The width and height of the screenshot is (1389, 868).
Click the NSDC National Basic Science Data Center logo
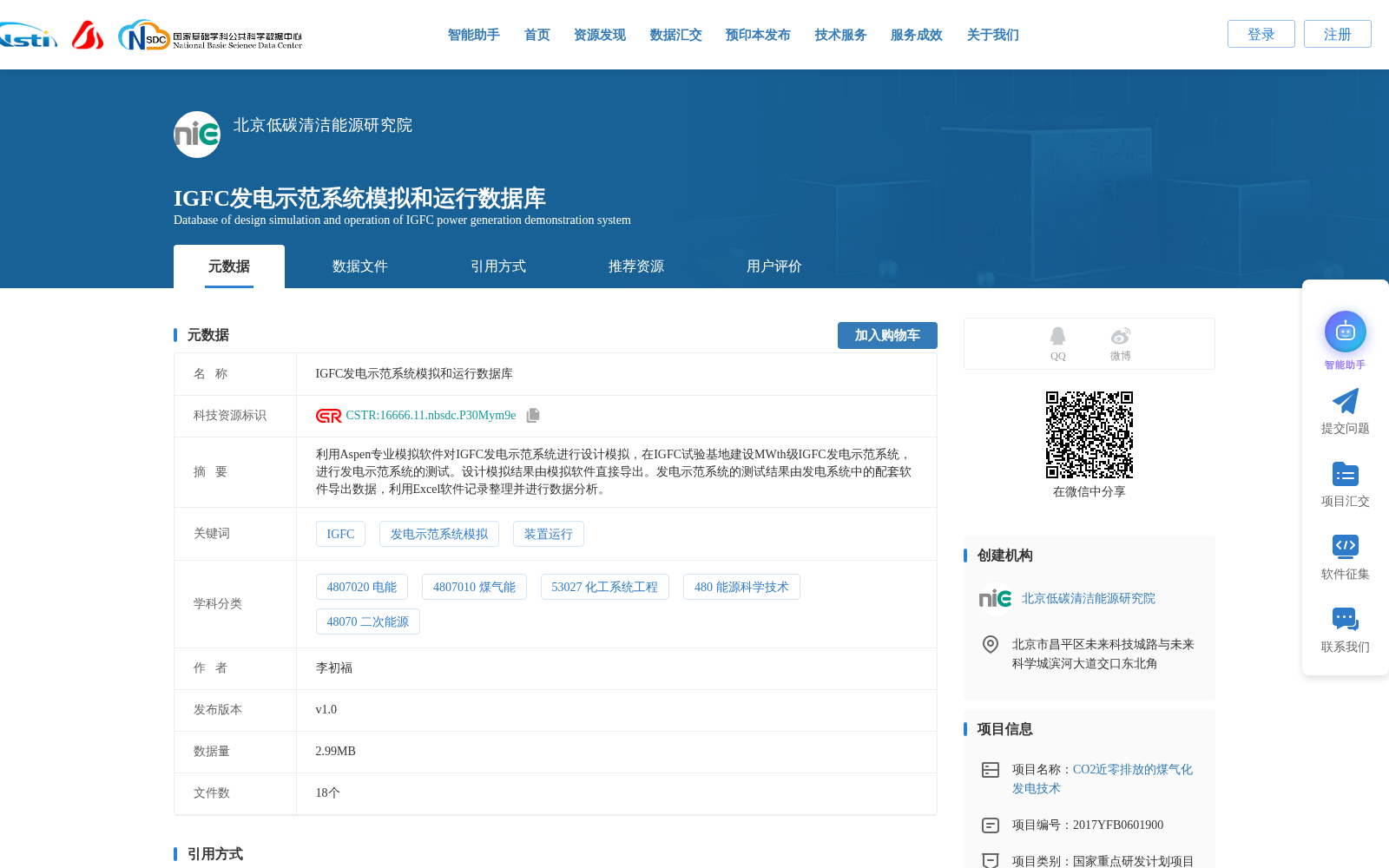pyautogui.click(x=210, y=36)
